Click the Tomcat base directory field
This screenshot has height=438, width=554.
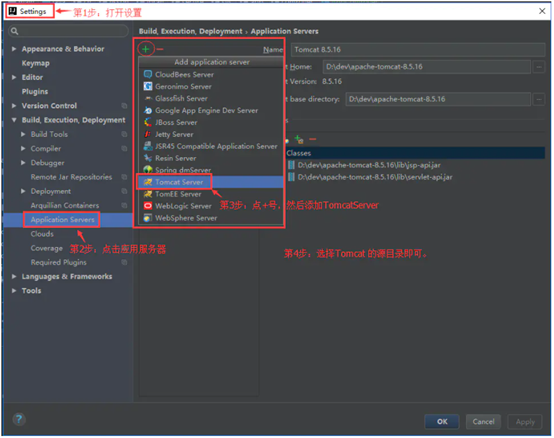pyautogui.click(x=438, y=99)
